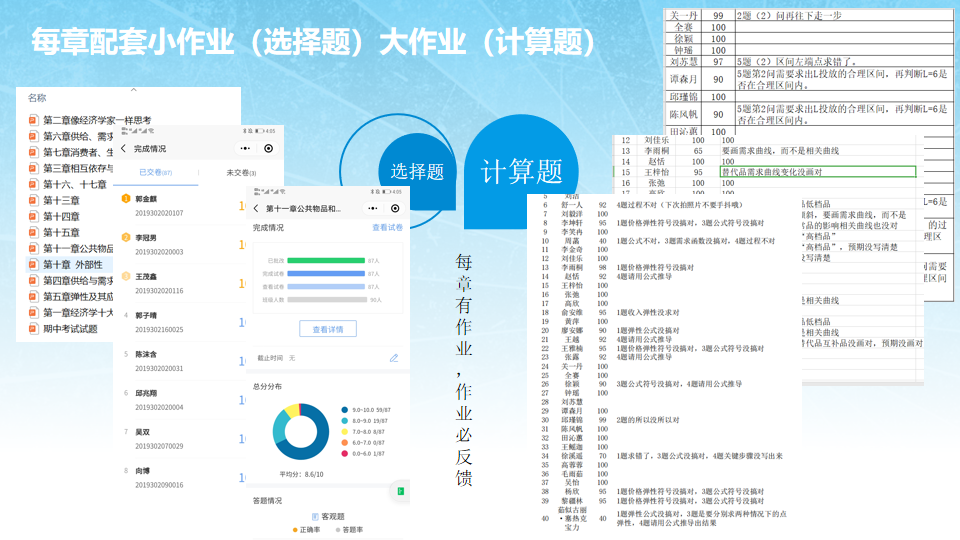
Task: Click the file icon of 第十三章
Action: 33,201
